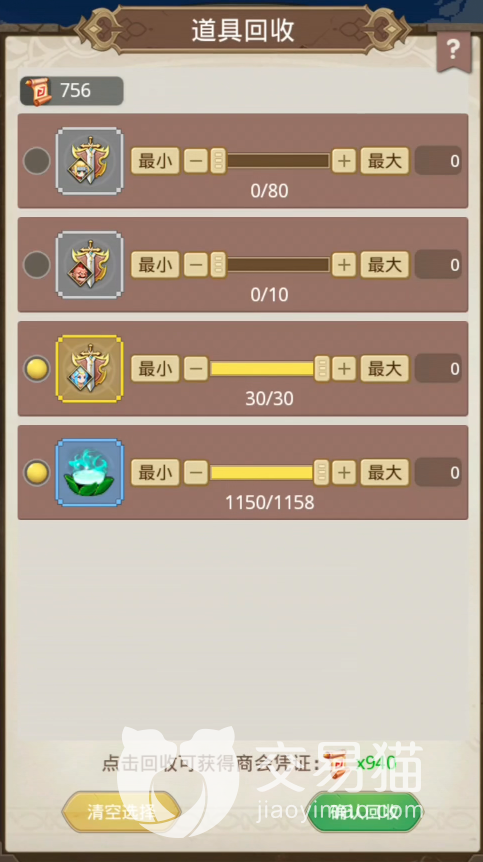Screen dimensions: 483x862
Task: Deselect the radio button for the flower item
Action: [37, 473]
